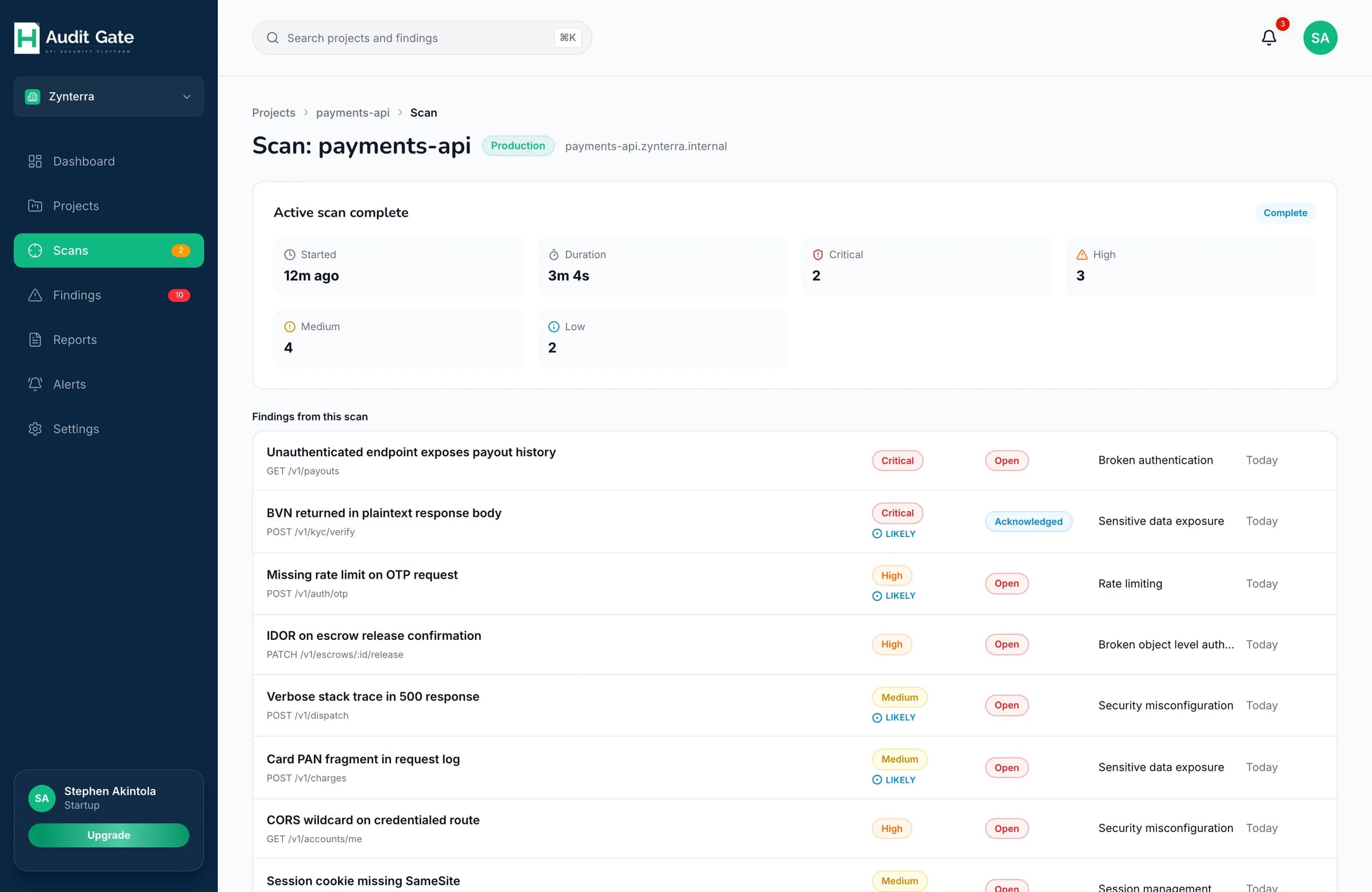This screenshot has width=1372, height=892.
Task: Click the Production environment badge
Action: [x=518, y=146]
